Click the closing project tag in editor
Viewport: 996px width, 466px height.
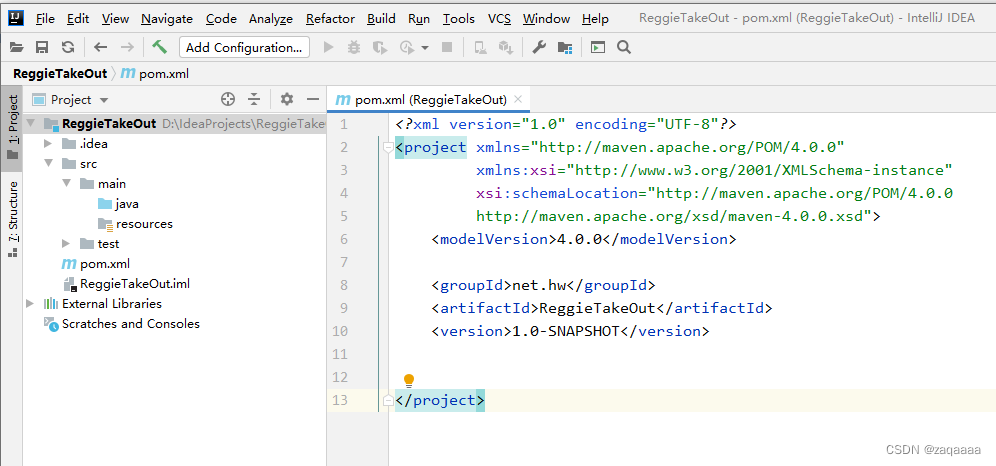(440, 400)
